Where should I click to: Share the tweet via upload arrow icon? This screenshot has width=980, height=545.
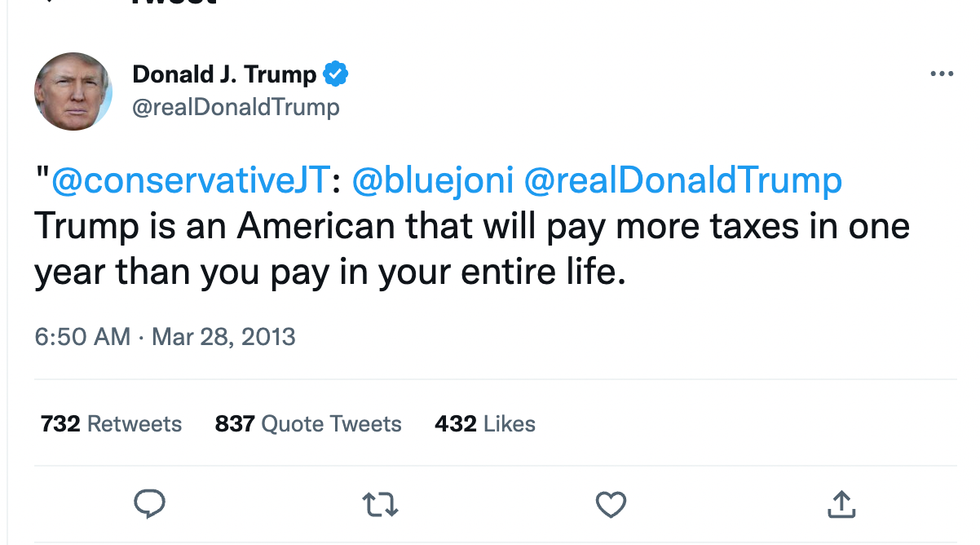pos(841,505)
